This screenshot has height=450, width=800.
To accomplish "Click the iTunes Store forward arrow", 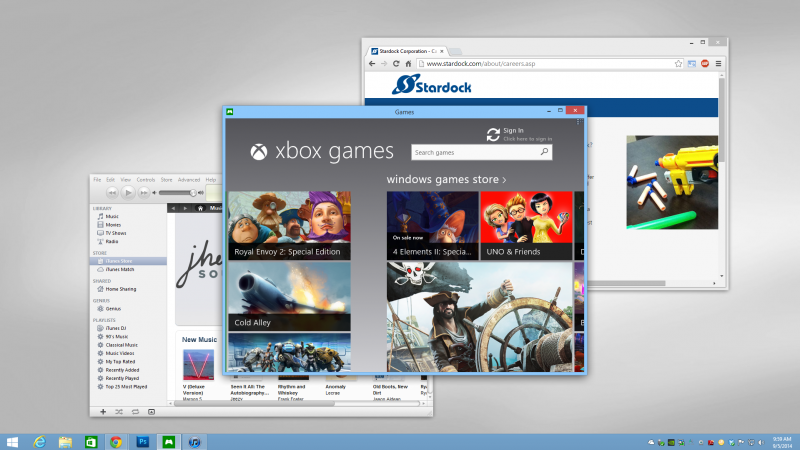I will [185, 208].
